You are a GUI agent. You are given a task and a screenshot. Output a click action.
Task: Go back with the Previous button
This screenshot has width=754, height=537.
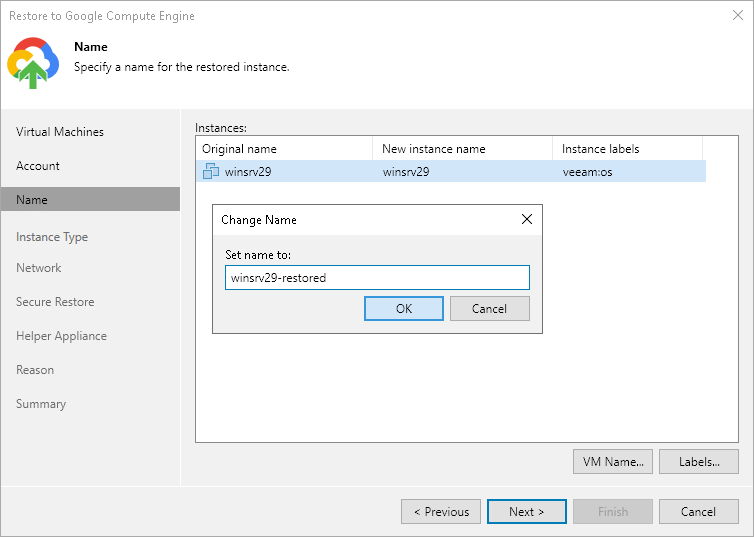pyautogui.click(x=441, y=512)
